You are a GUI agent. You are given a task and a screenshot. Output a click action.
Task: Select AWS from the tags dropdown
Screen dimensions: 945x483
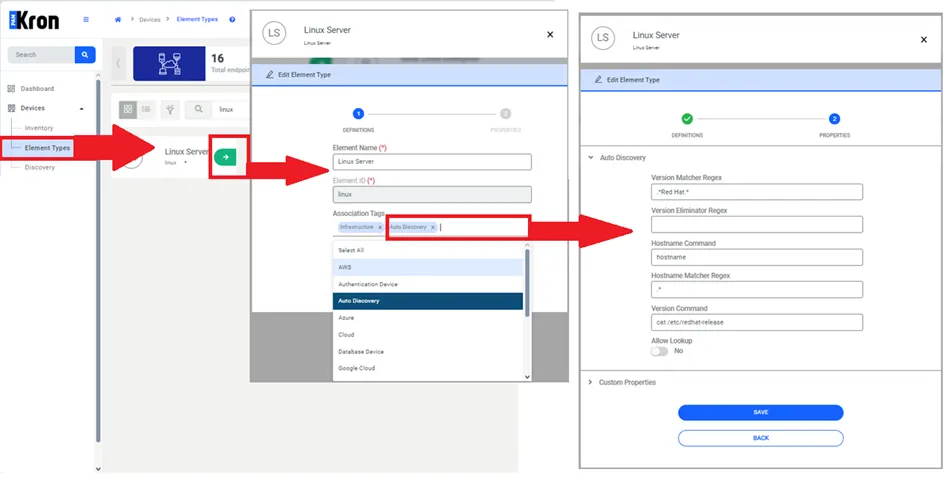pos(428,267)
